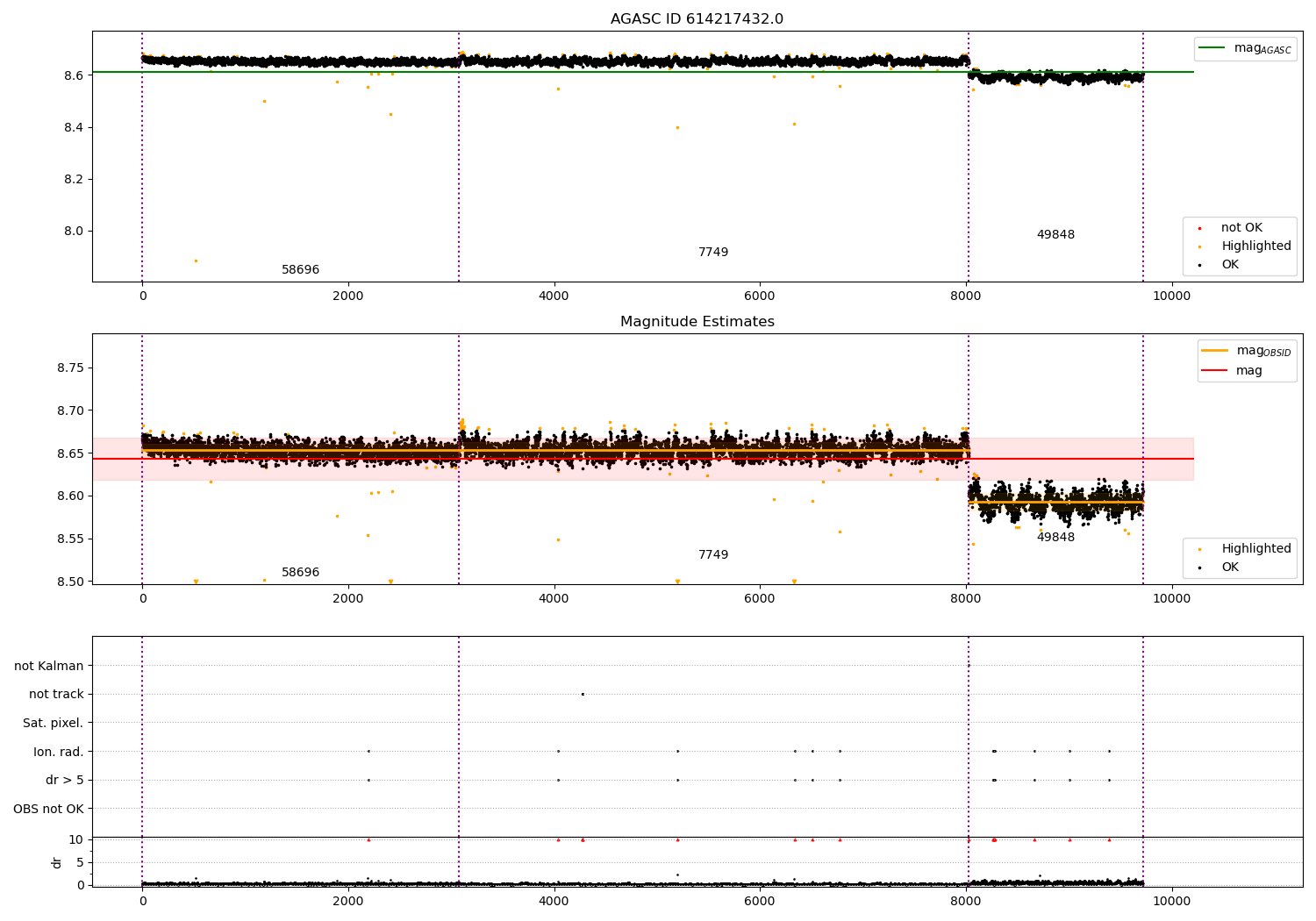This screenshot has height=921, width=1316.
Task: Click the orange mag OBSID legend line
Action: click(x=1214, y=351)
